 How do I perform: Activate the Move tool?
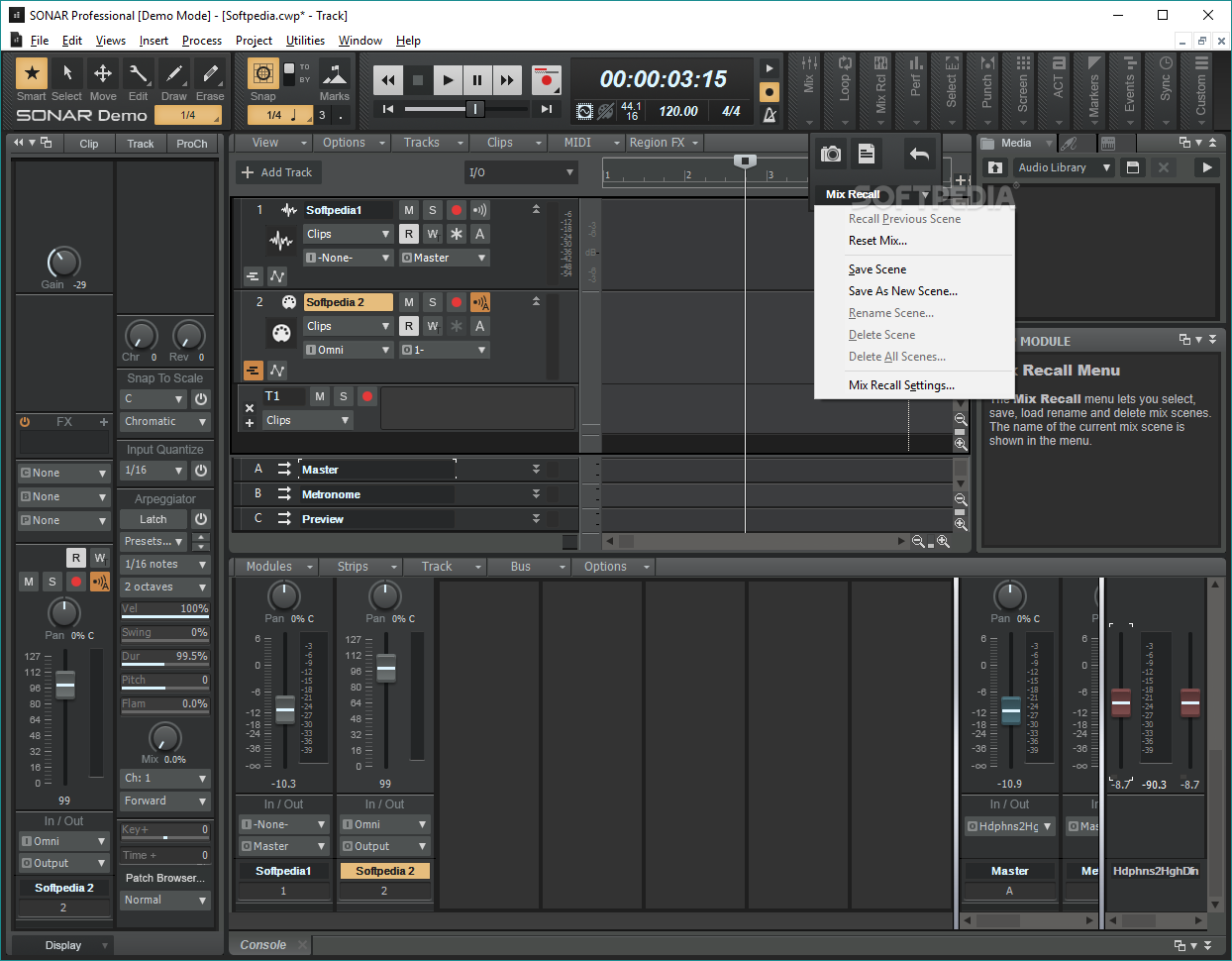tap(103, 73)
